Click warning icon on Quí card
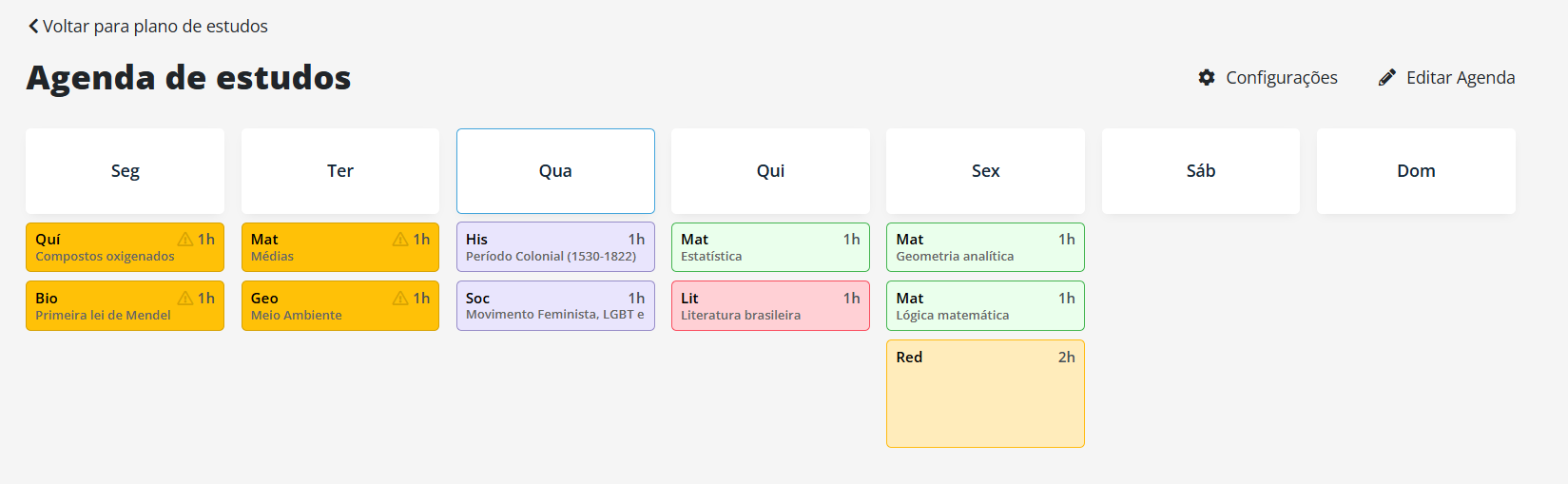The image size is (1568, 484). [185, 240]
